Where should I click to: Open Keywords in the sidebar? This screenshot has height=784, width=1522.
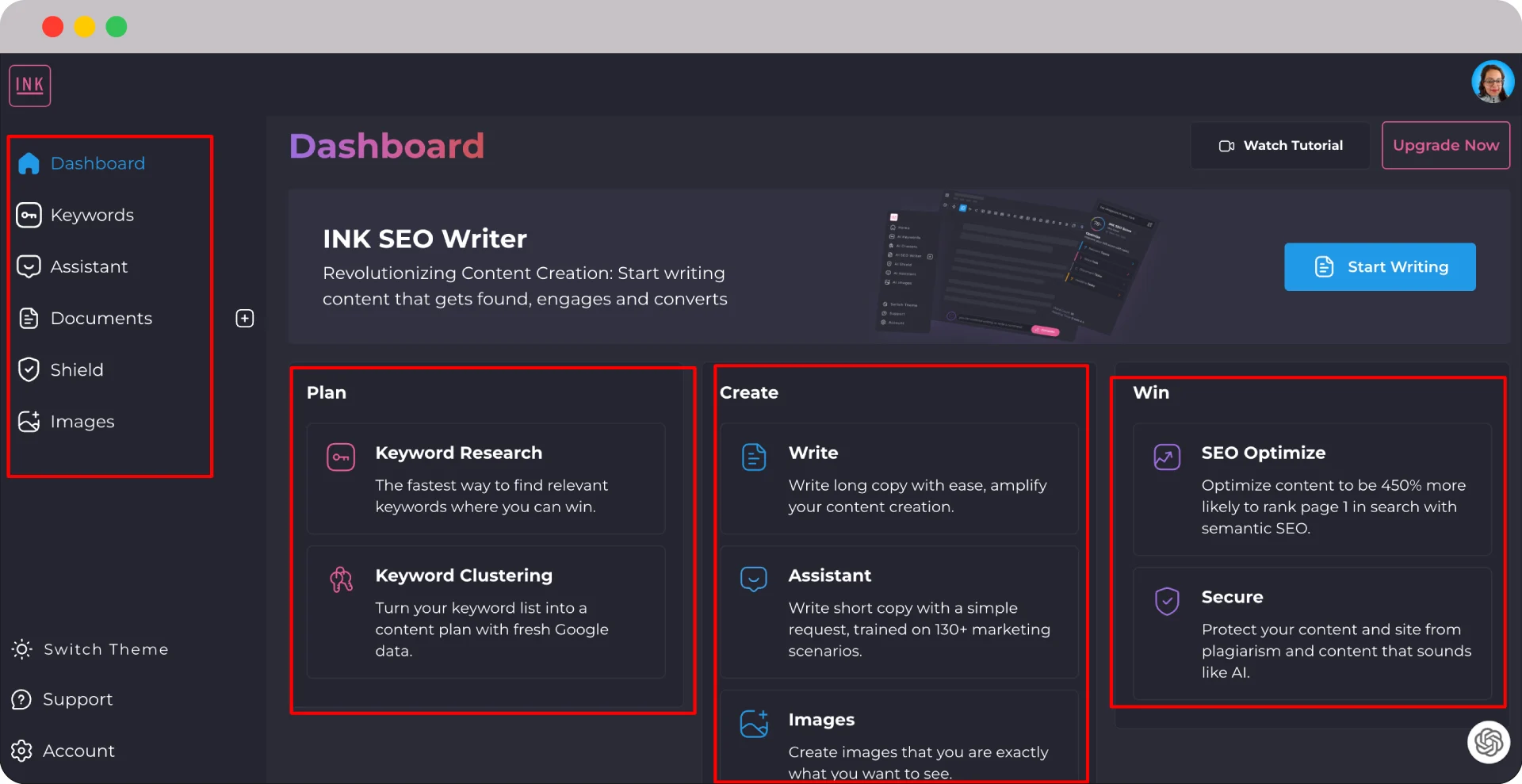point(92,215)
